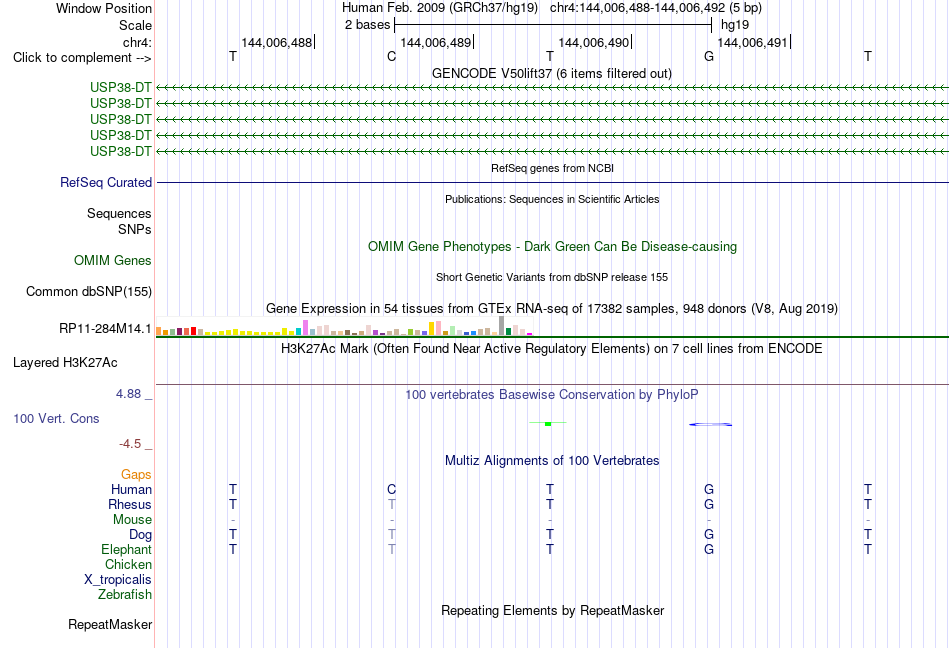Click the position label 144,006,488
The width and height of the screenshot is (950, 648).
[x=276, y=42]
